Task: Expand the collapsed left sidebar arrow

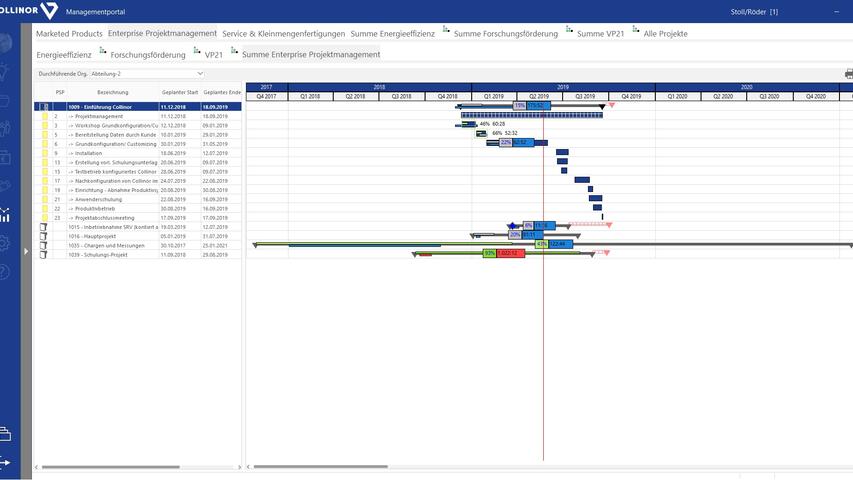Action: tap(26, 251)
